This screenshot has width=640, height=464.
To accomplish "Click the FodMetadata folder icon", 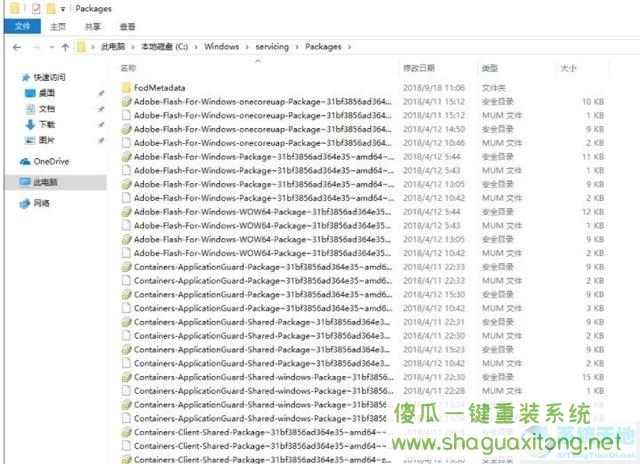I will 127,87.
